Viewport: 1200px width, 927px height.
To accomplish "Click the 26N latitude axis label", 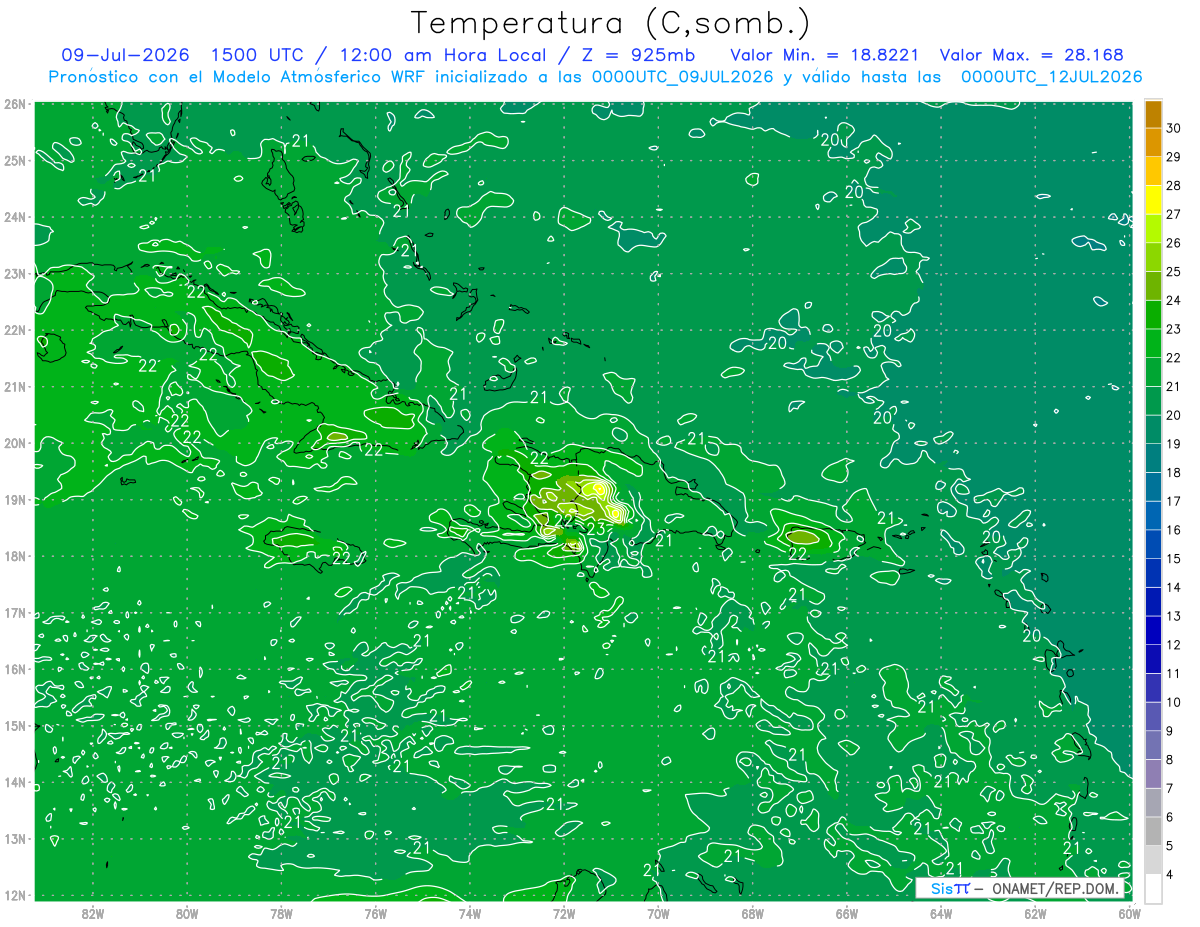I will (14, 104).
